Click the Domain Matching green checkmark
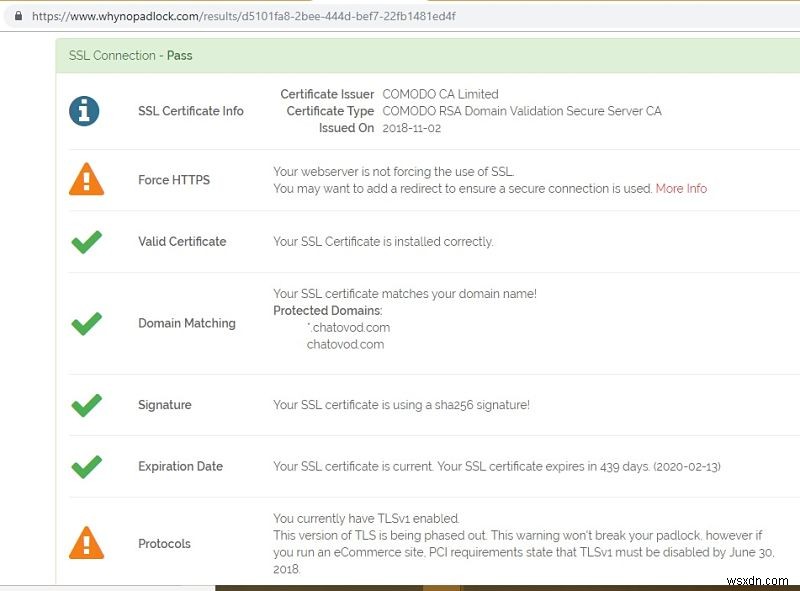Image resolution: width=800 pixels, height=591 pixels. point(85,324)
